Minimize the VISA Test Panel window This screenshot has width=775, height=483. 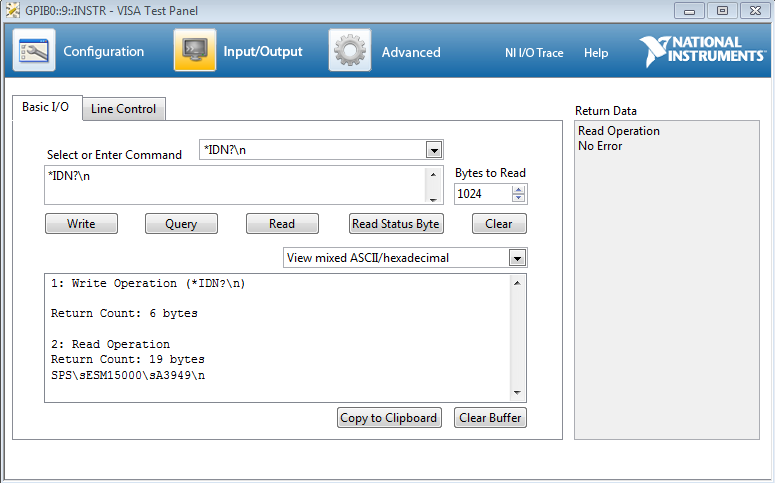(689, 11)
